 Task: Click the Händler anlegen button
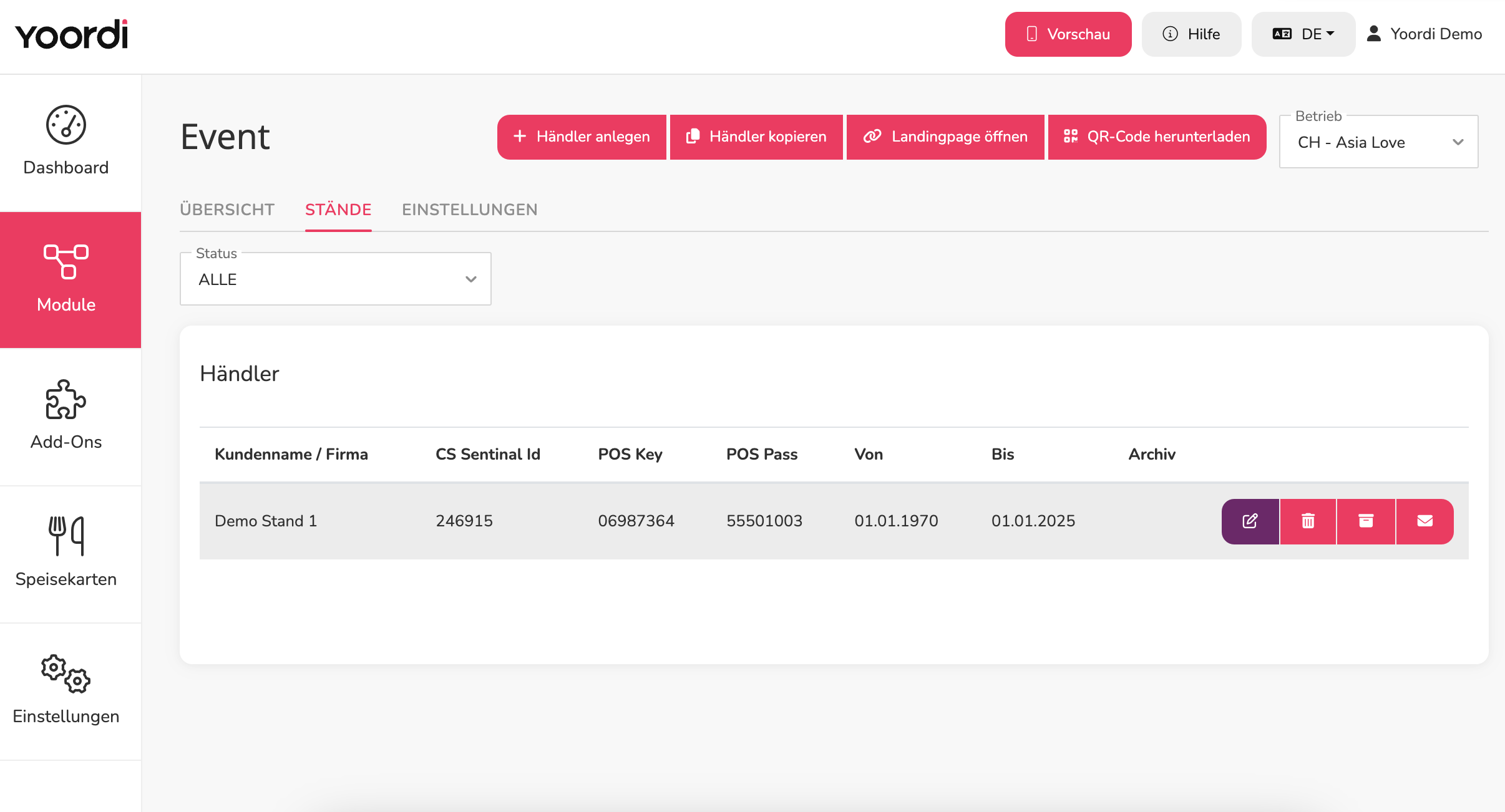click(582, 137)
